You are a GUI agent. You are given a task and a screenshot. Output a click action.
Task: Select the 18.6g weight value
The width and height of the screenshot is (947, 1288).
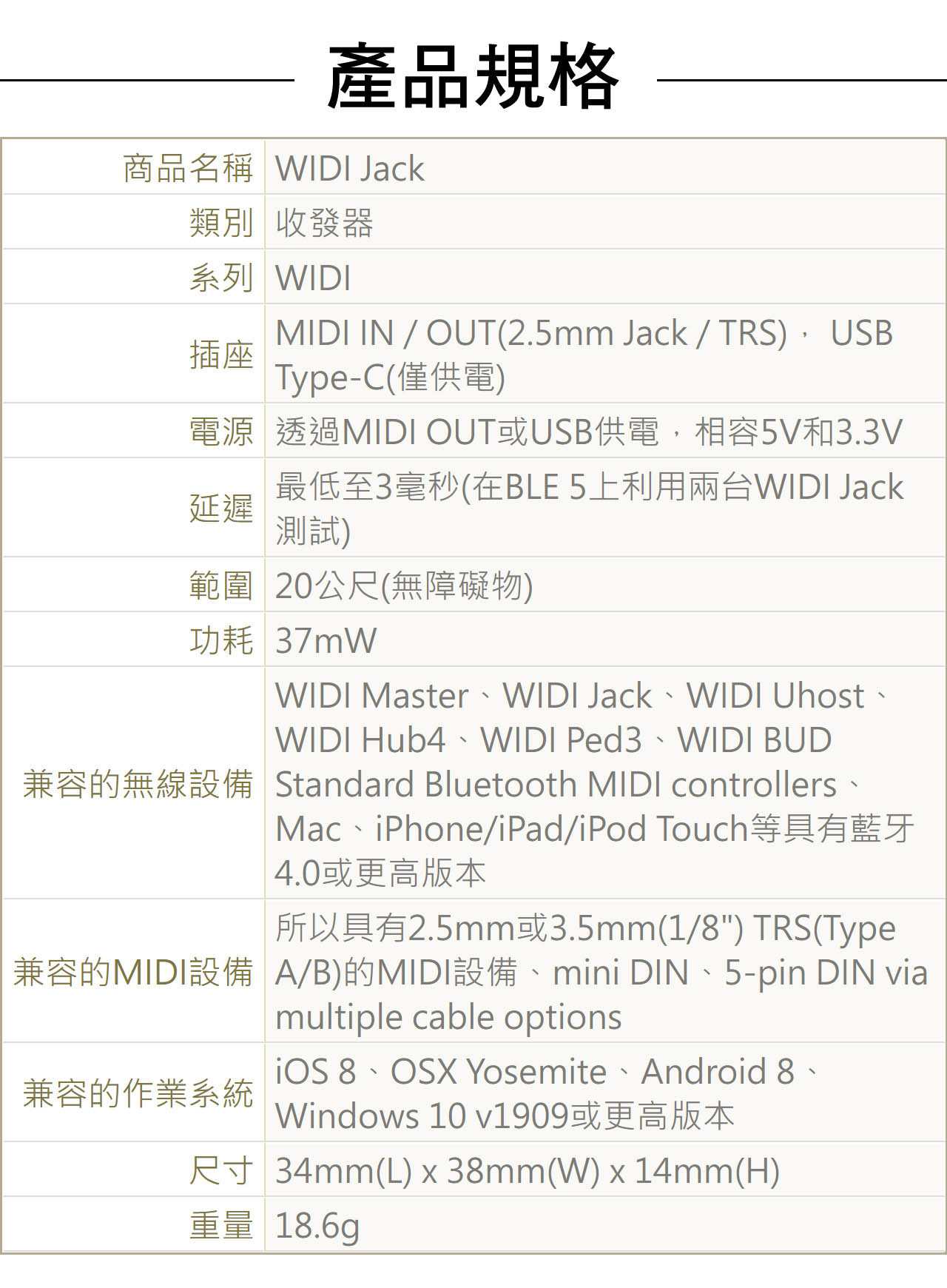pos(317,1226)
